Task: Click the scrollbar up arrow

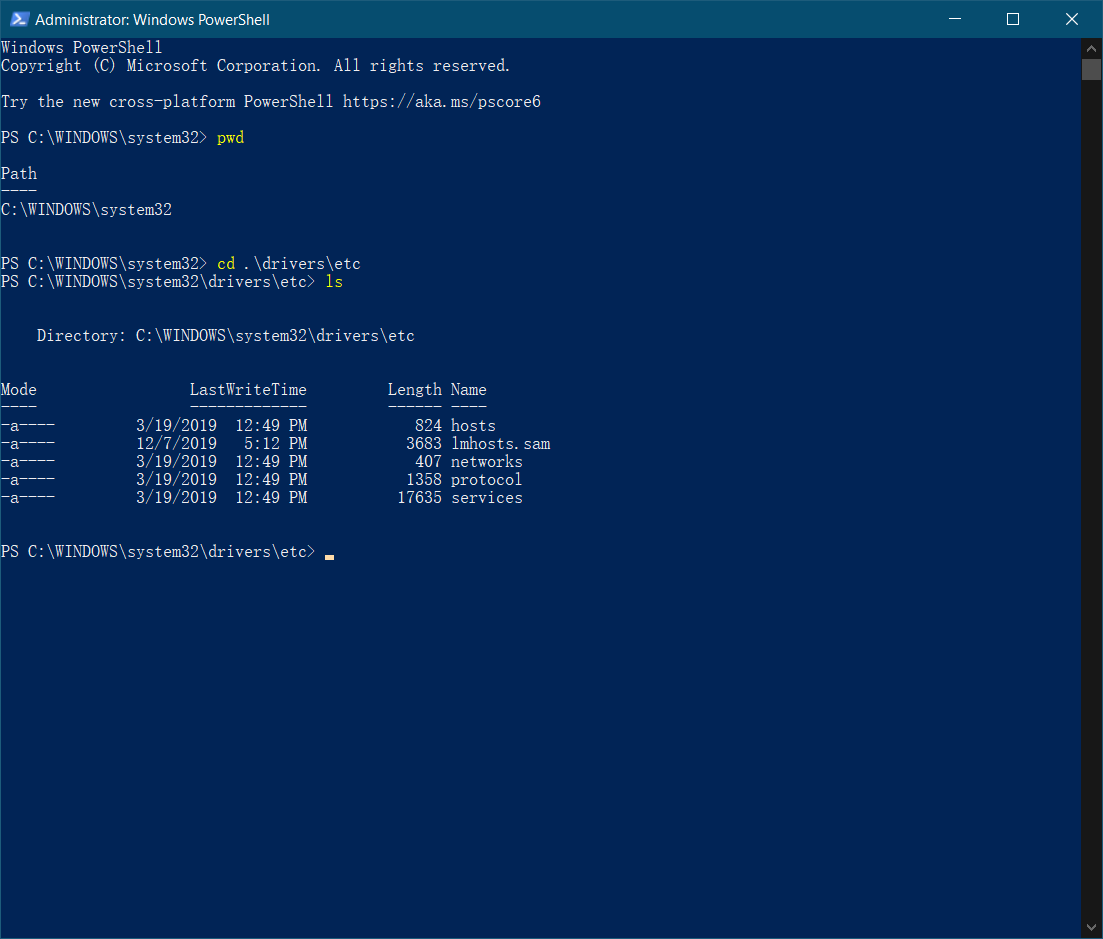Action: 1091,47
